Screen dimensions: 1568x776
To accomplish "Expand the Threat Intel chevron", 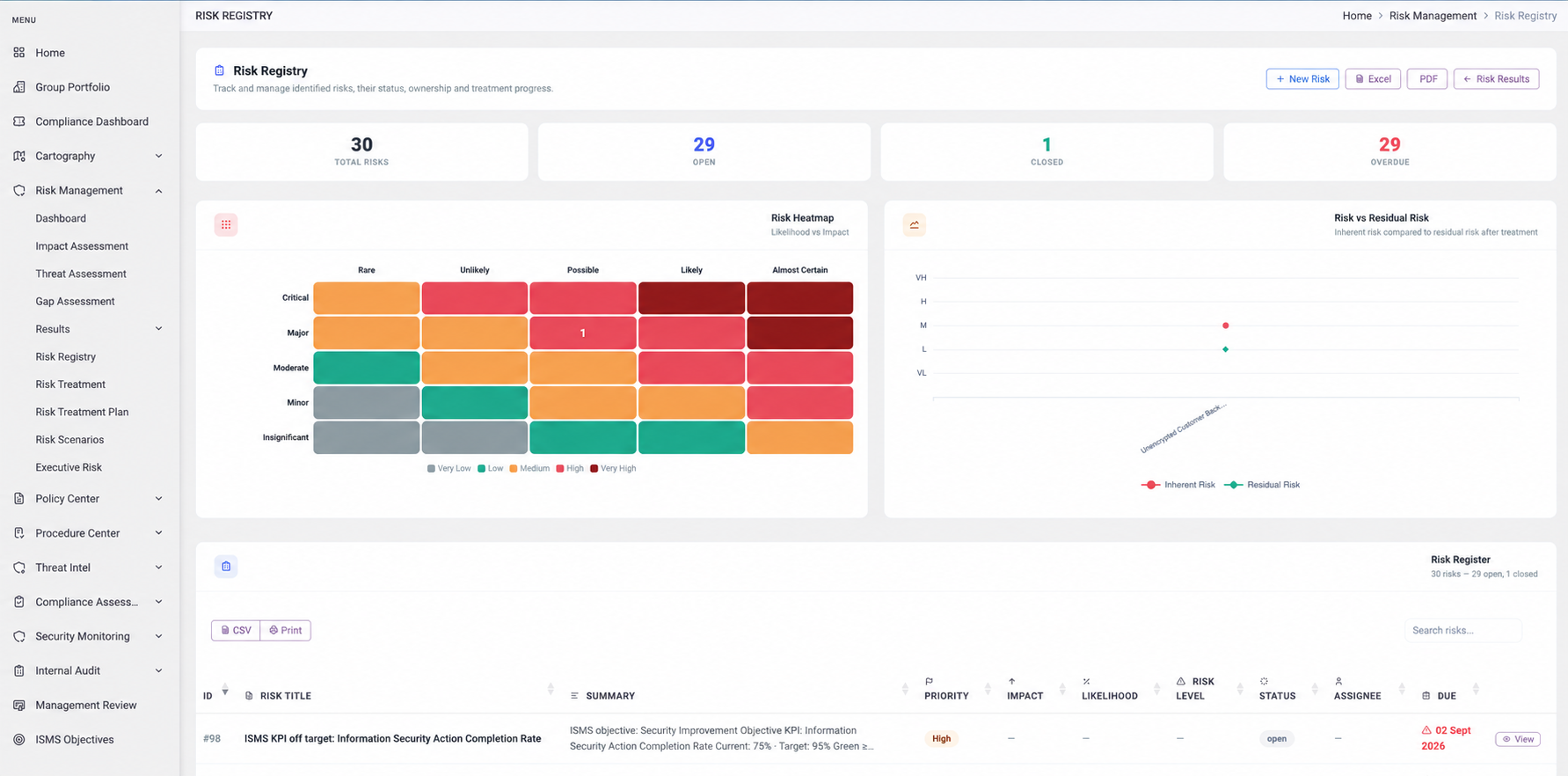I will 158,567.
